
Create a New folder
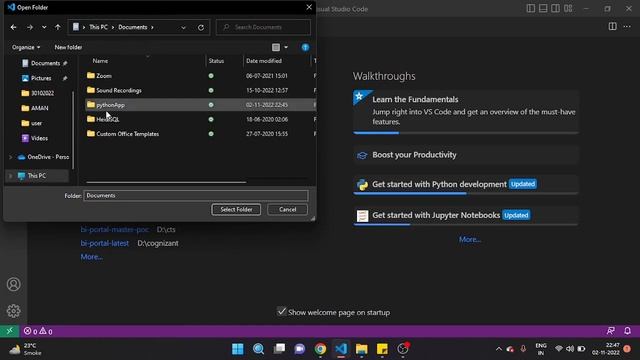point(69,47)
